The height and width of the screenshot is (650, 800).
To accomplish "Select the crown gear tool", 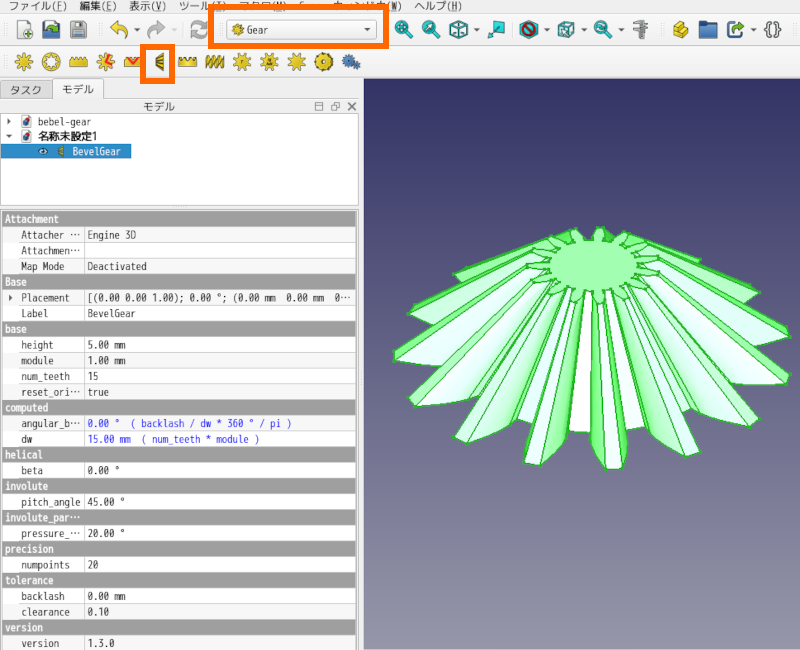I will tap(186, 62).
